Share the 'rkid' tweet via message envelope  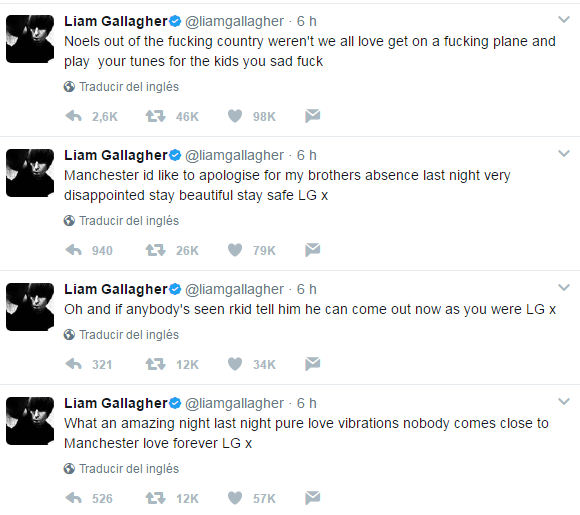click(x=313, y=364)
